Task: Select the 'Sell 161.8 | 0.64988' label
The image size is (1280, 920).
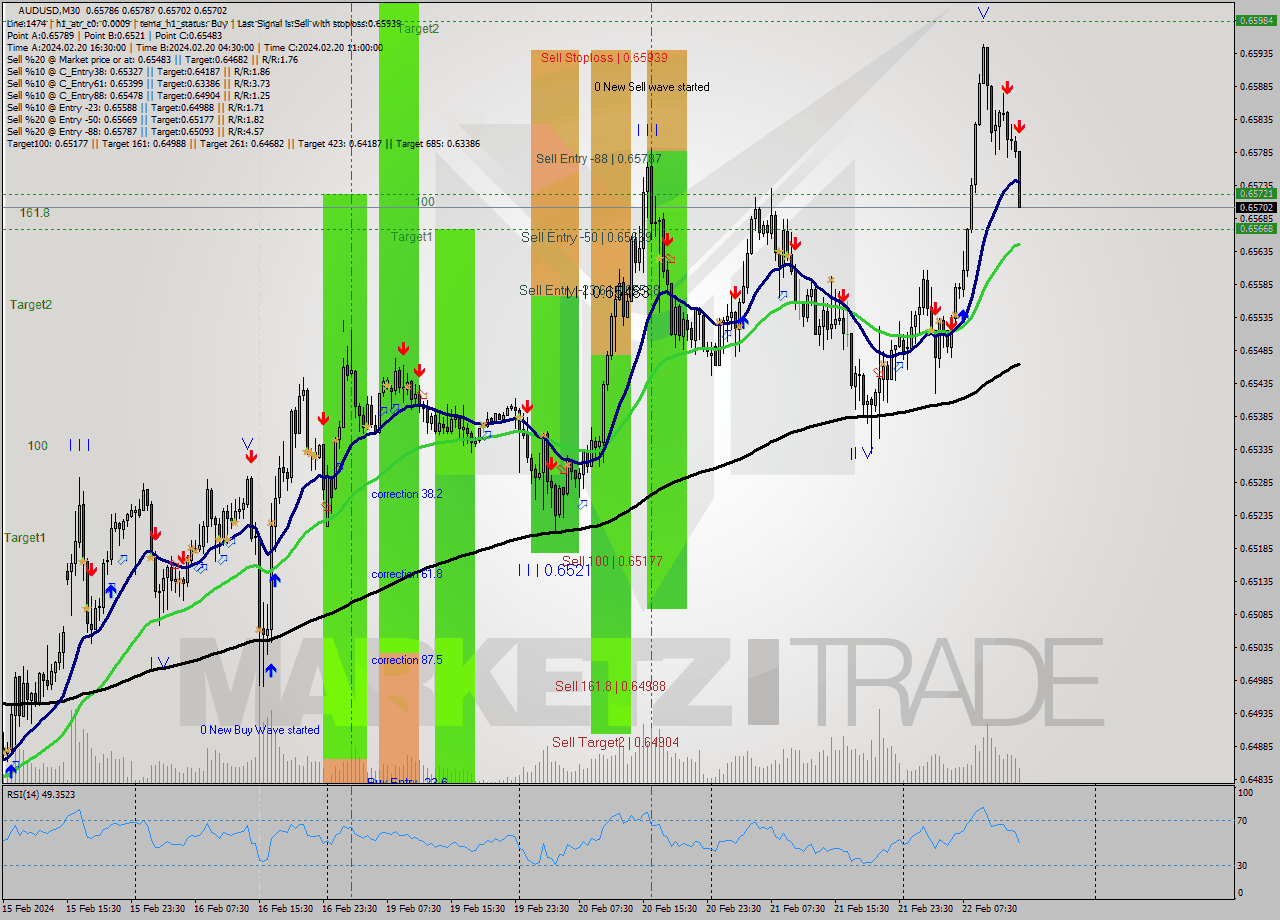Action: click(x=610, y=686)
